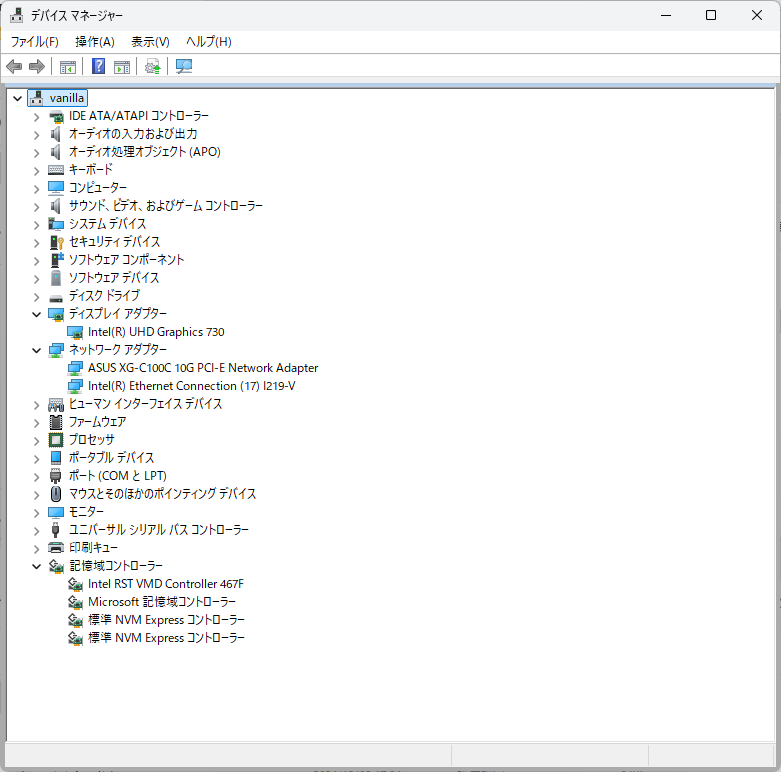Viewport: 781px width, 772px height.
Task: Click the blue Help question mark icon
Action: [x=99, y=67]
